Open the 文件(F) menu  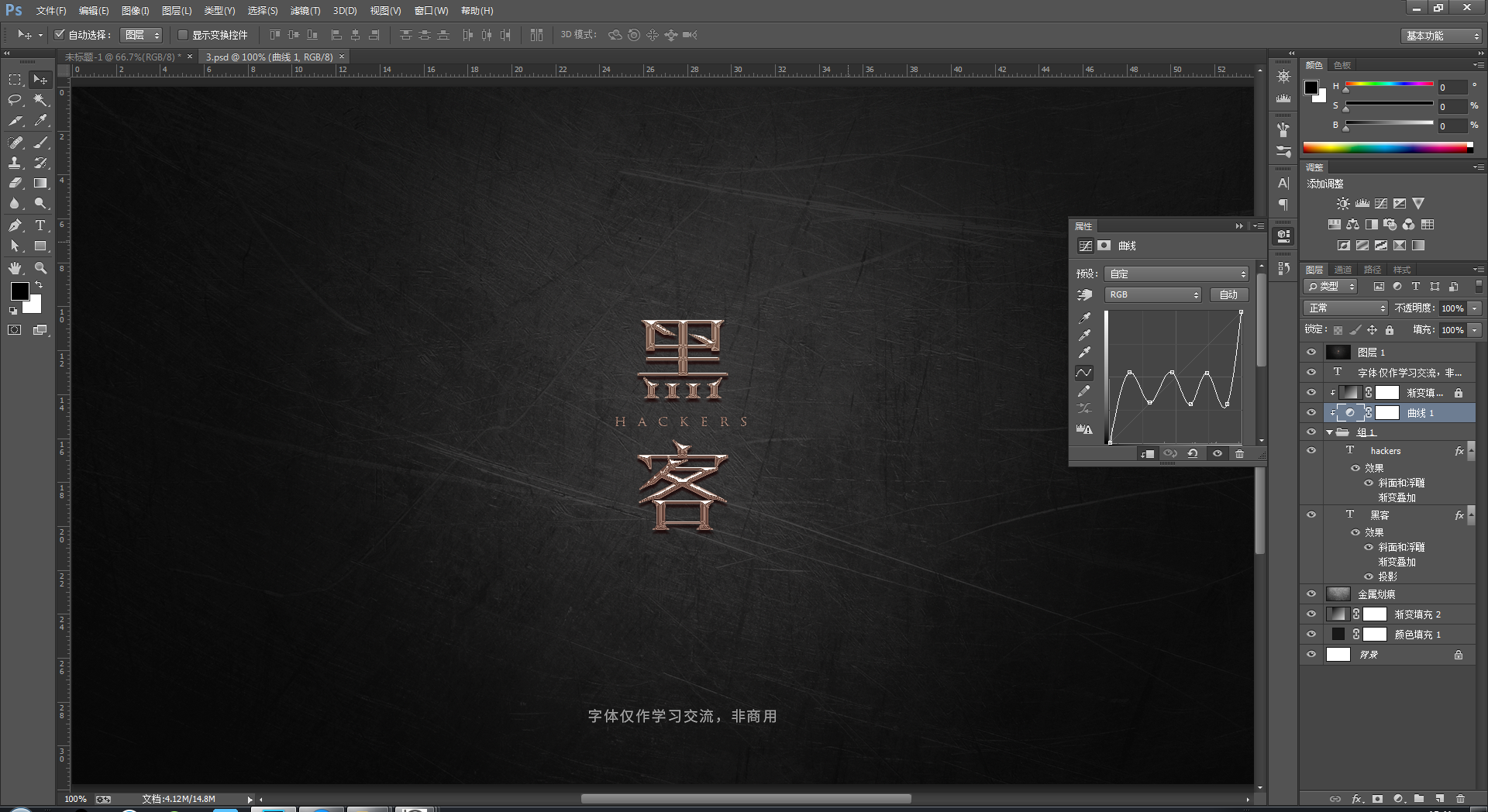point(51,11)
